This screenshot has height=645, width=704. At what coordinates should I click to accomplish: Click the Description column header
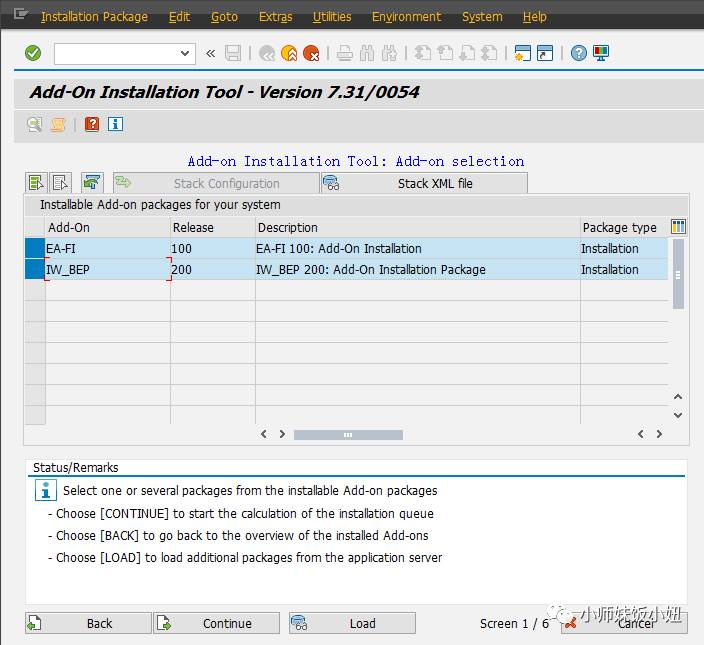(x=418, y=228)
